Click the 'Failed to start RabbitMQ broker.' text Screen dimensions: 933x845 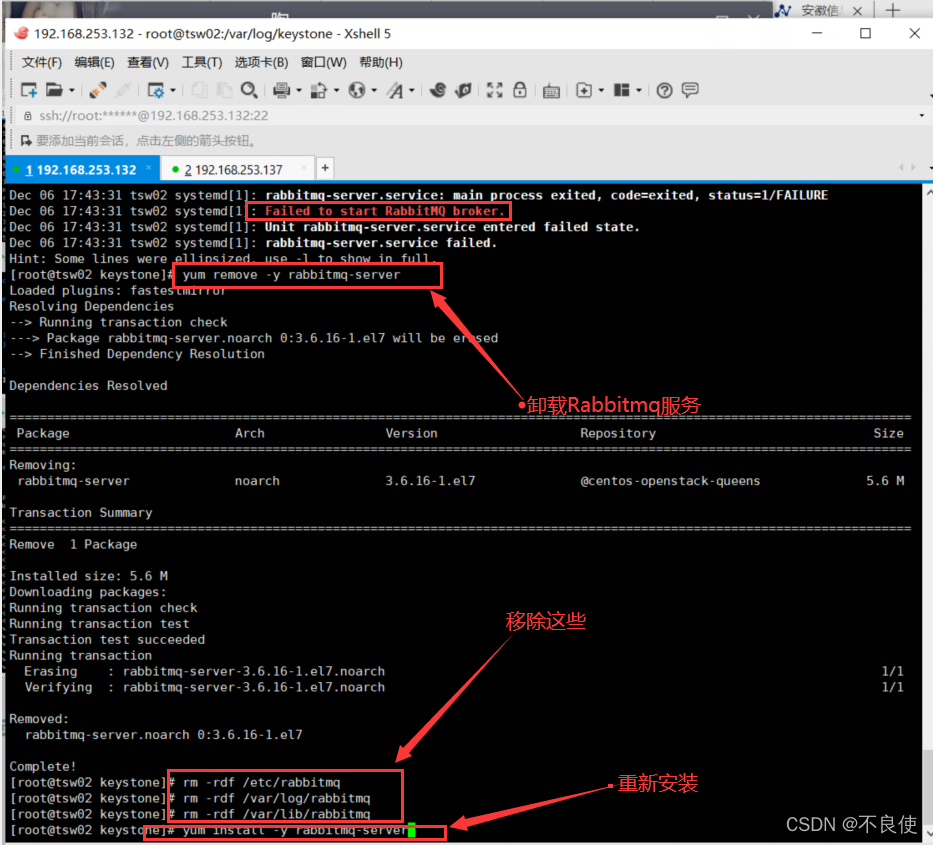384,211
